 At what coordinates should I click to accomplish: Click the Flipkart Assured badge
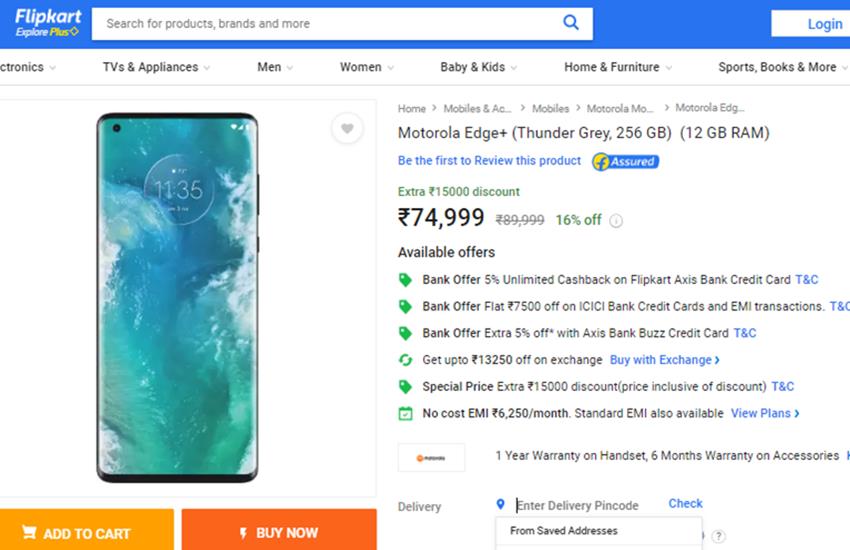tap(625, 161)
